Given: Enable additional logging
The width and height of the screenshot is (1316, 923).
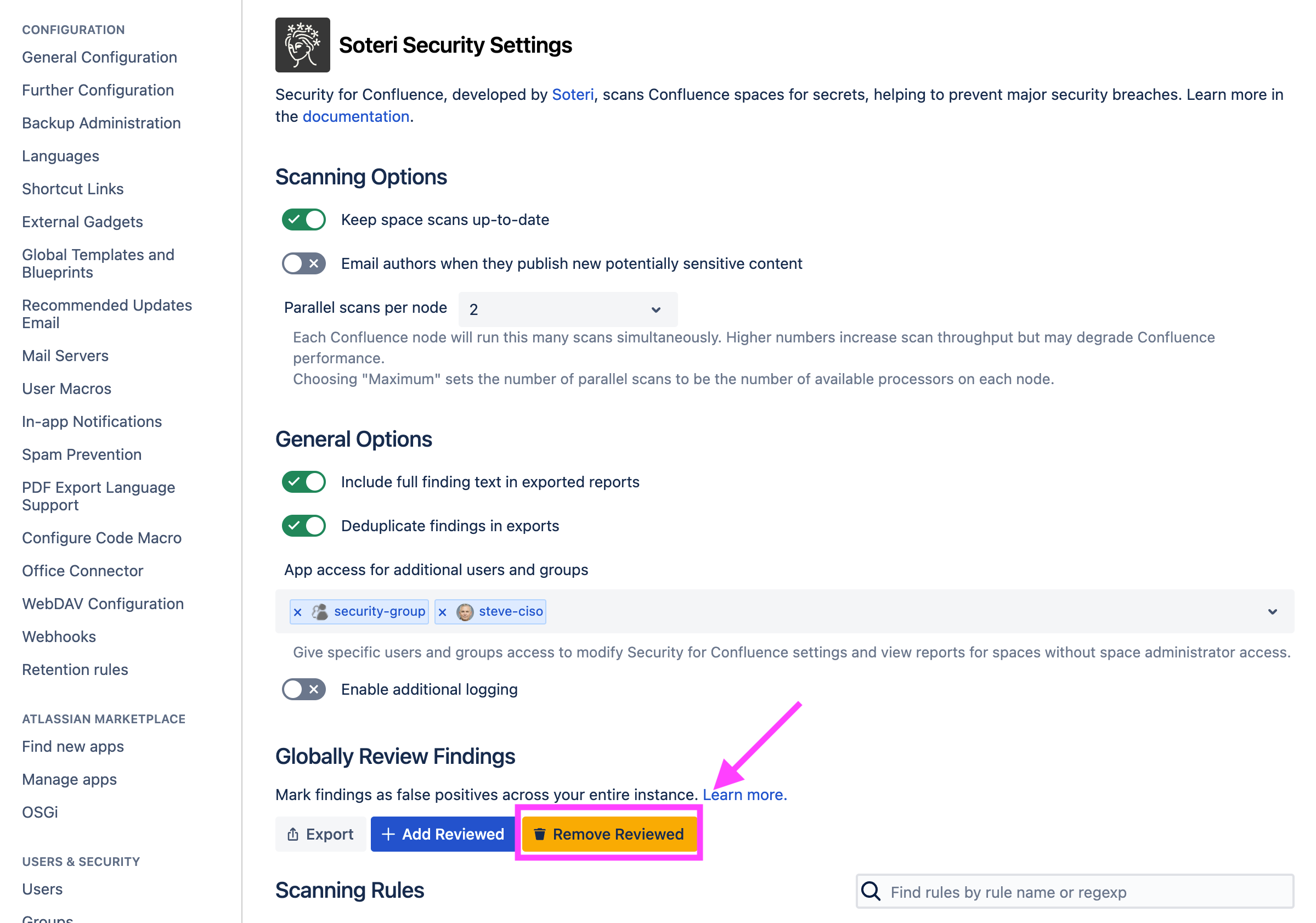Looking at the screenshot, I should click(304, 689).
